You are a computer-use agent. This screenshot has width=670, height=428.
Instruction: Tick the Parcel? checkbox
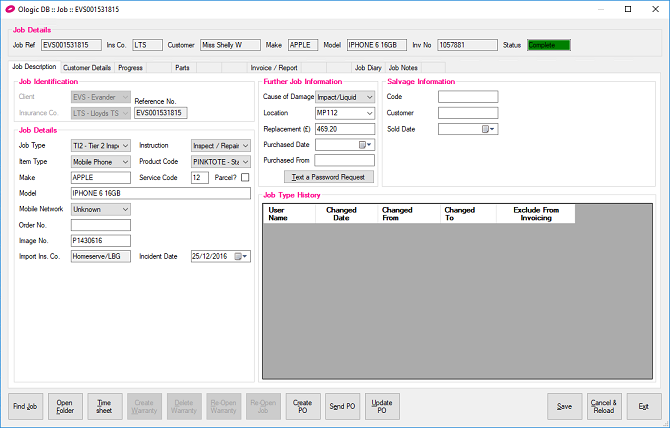[x=245, y=177]
